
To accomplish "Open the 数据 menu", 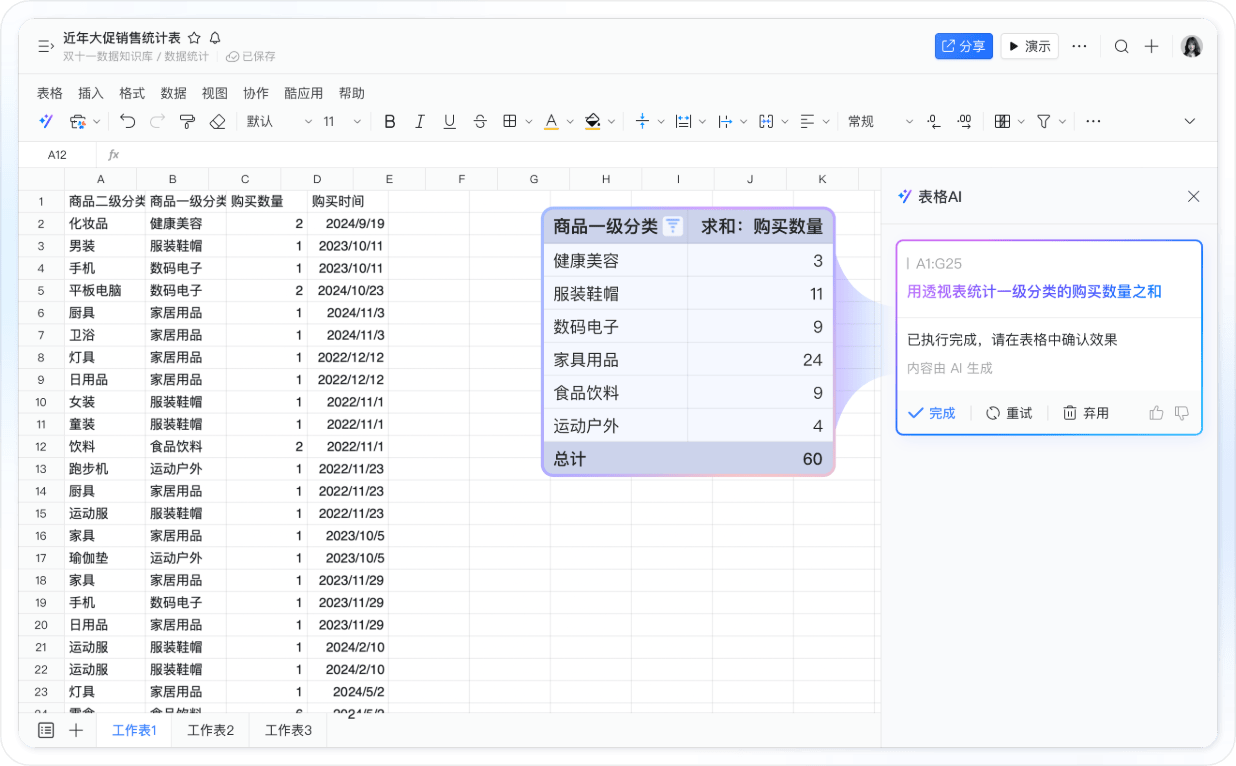I will tap(174, 93).
